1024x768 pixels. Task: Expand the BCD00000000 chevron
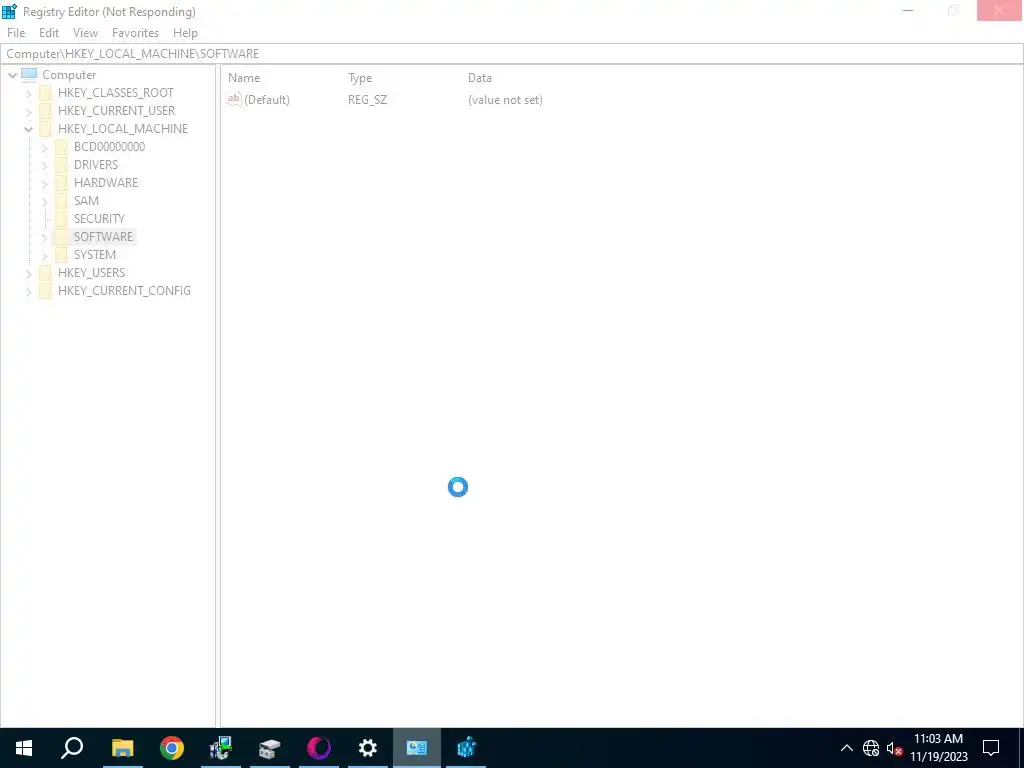click(44, 148)
